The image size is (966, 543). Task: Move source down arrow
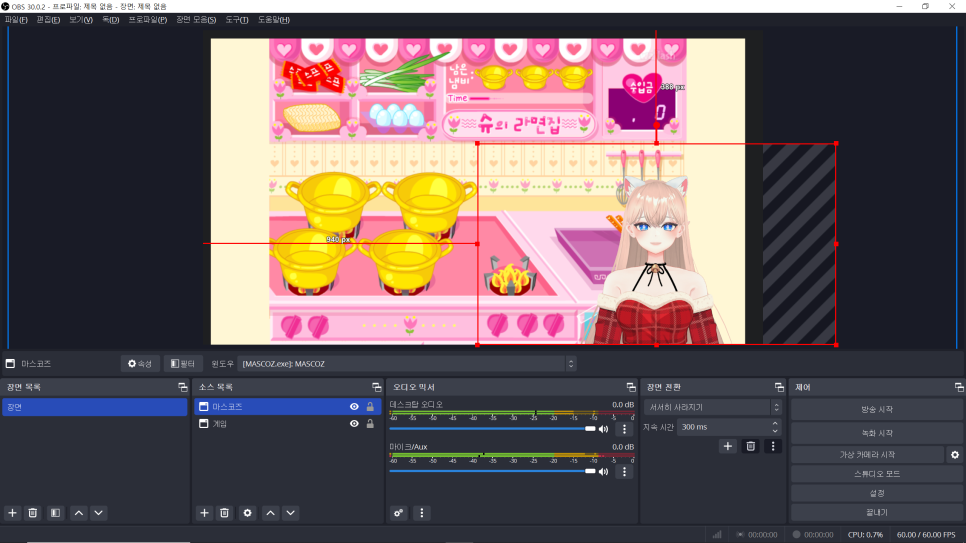coord(291,513)
